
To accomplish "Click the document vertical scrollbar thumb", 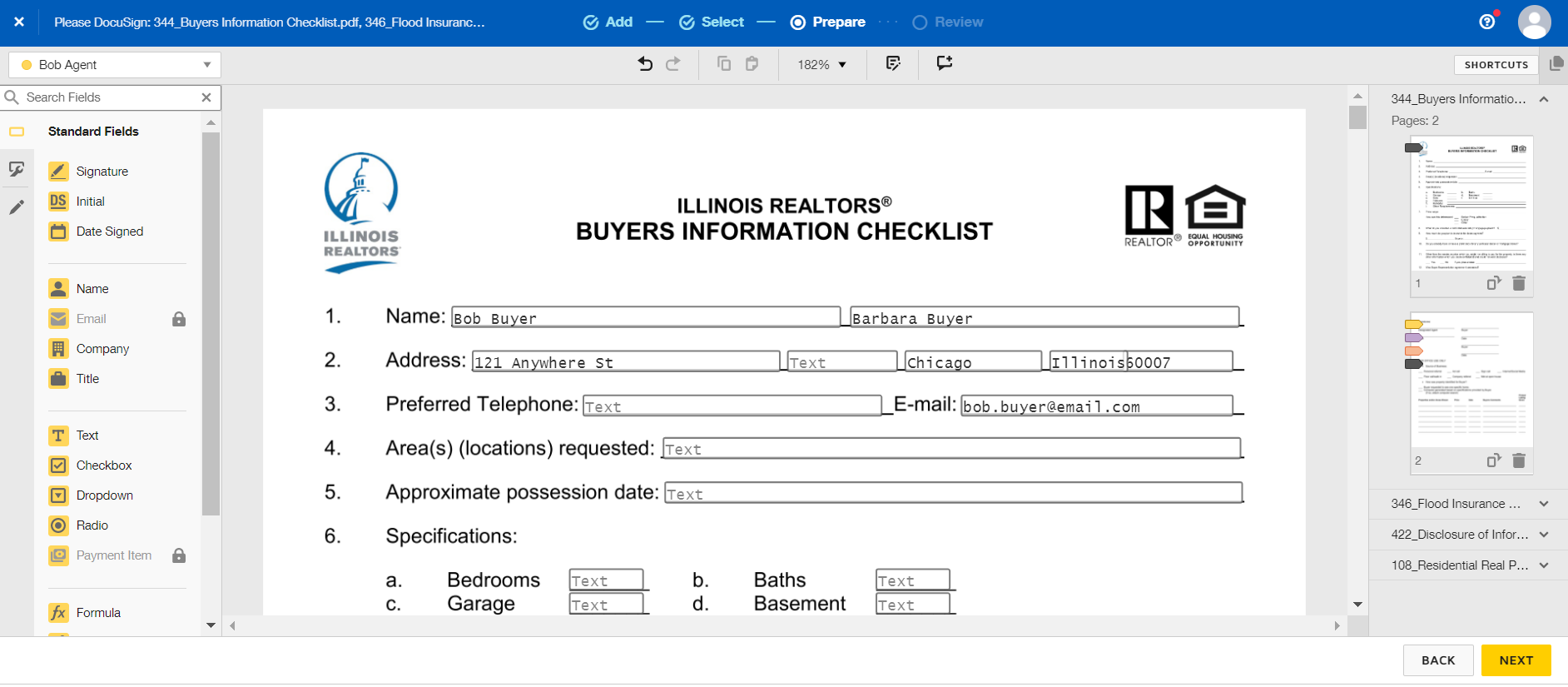I will point(1357,117).
